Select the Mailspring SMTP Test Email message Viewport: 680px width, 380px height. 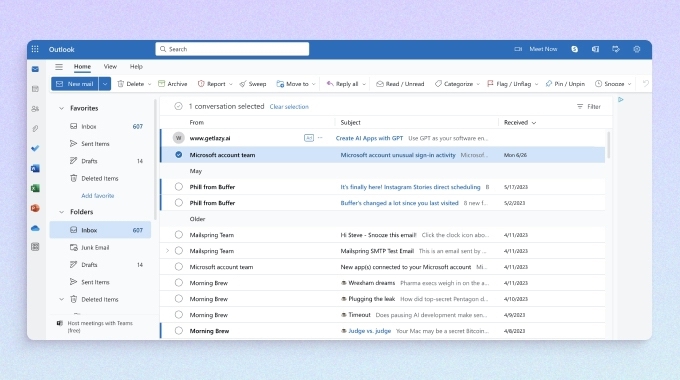click(179, 251)
